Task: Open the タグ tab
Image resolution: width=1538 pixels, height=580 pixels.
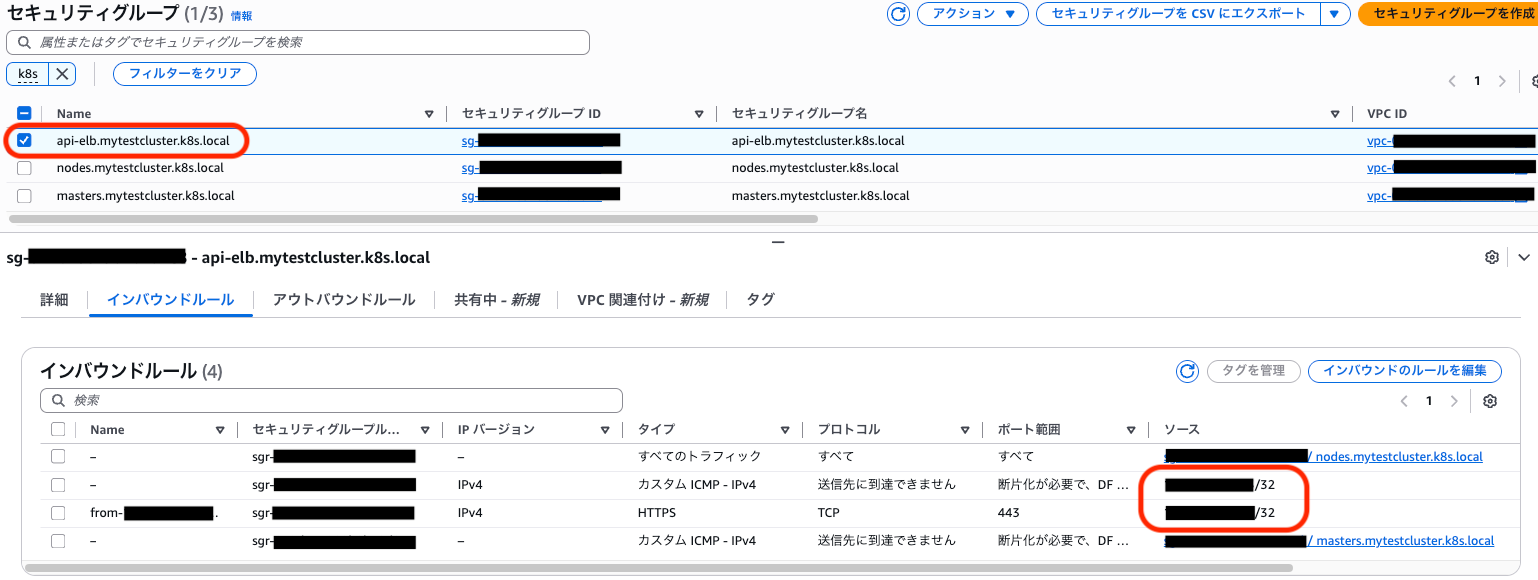Action: (760, 300)
